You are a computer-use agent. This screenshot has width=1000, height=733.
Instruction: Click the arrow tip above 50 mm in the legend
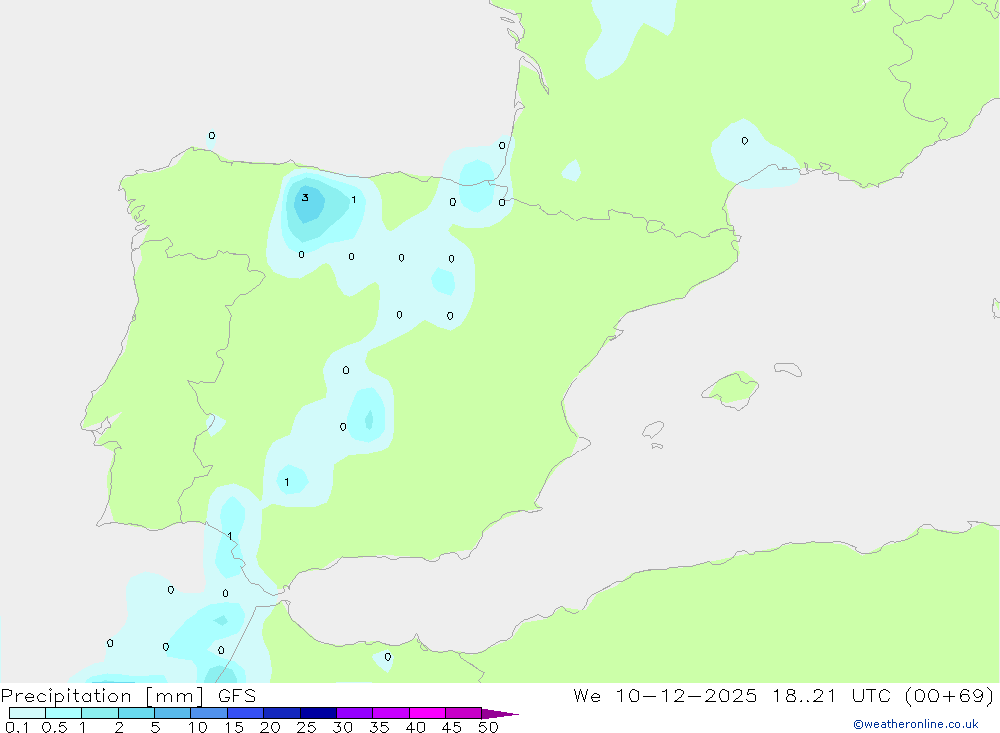tap(500, 714)
